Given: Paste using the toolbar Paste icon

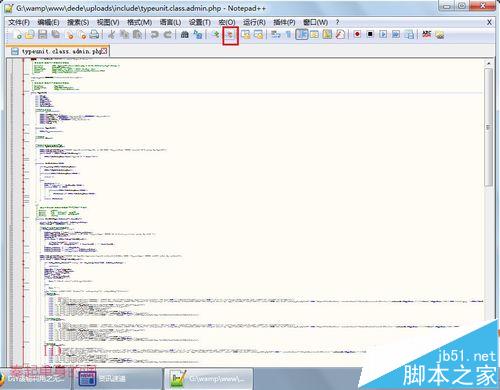Looking at the screenshot, I should (137, 34).
